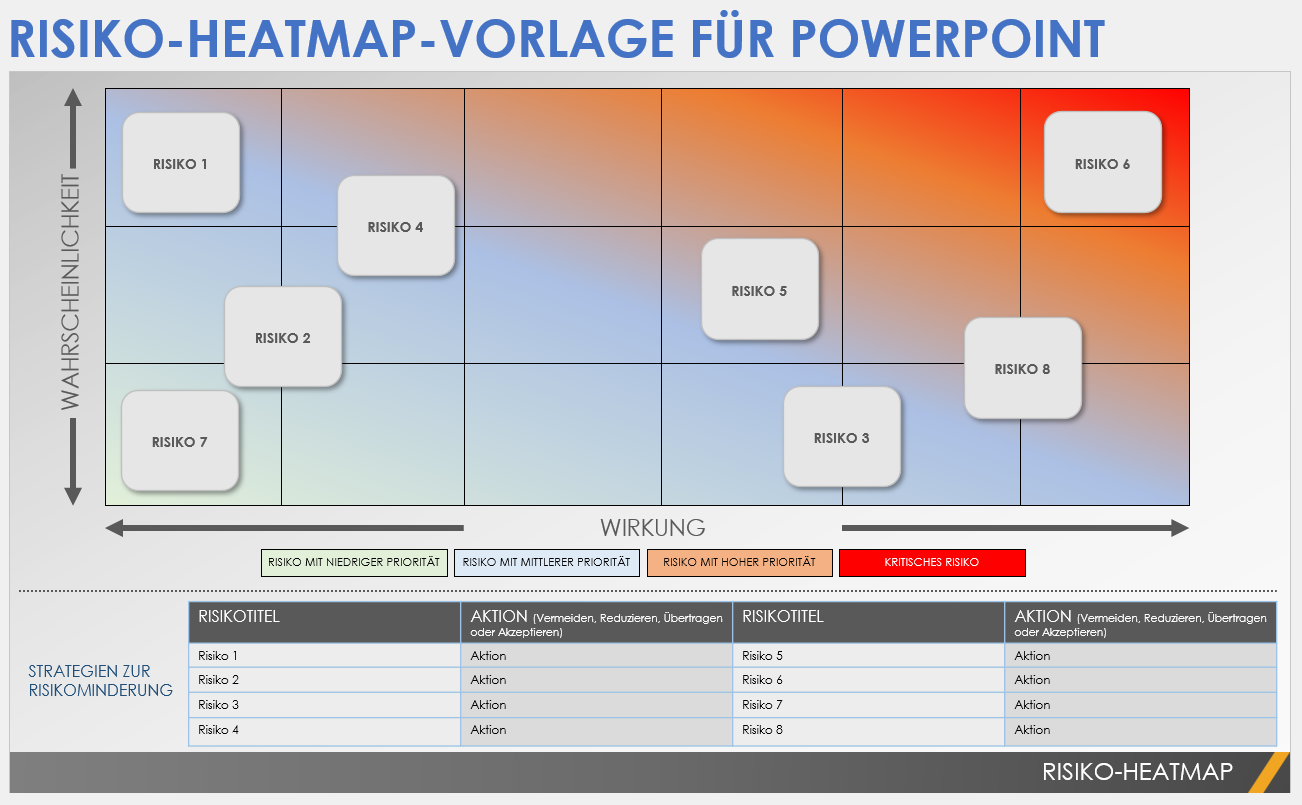Click the Aktion cell for Risiko 8
Viewport: 1302px width, 805px height.
1141,730
